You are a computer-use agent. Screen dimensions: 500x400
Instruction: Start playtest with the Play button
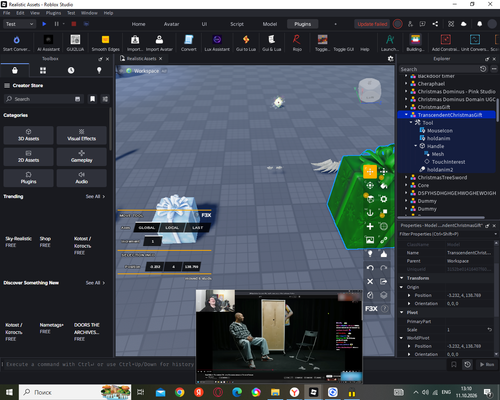44,24
